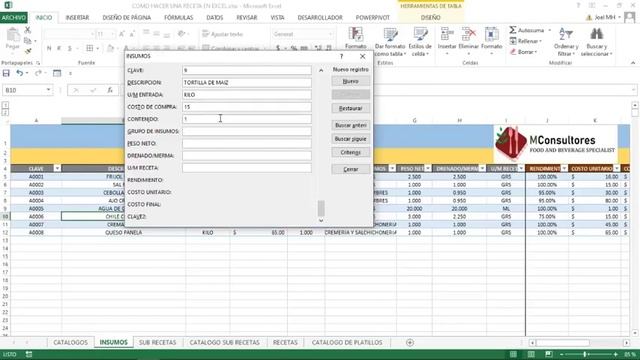Click the Nuevo button in INSUMOS dialog

[x=351, y=81]
